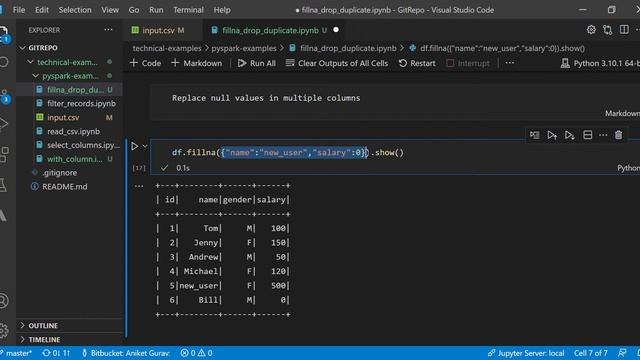Click Run All in the notebook toolbar
The image size is (640, 360).
257,63
